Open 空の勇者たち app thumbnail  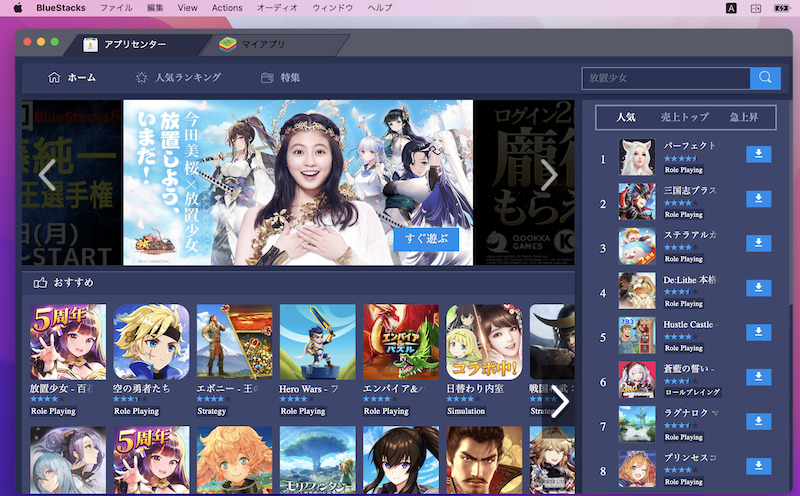point(151,342)
